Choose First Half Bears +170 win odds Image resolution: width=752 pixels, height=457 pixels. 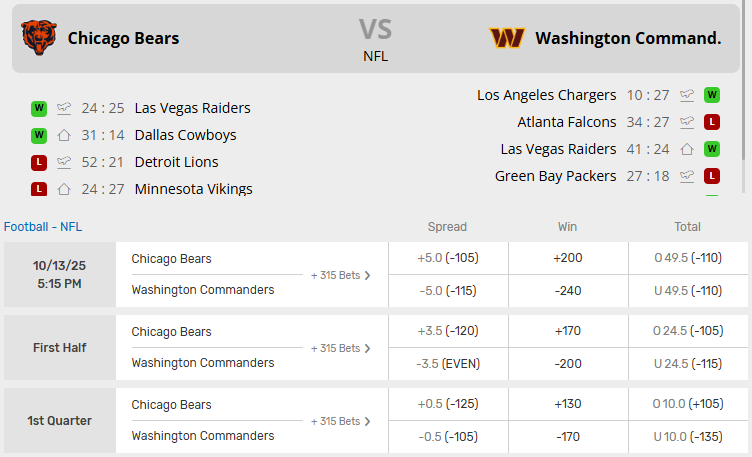coord(567,331)
